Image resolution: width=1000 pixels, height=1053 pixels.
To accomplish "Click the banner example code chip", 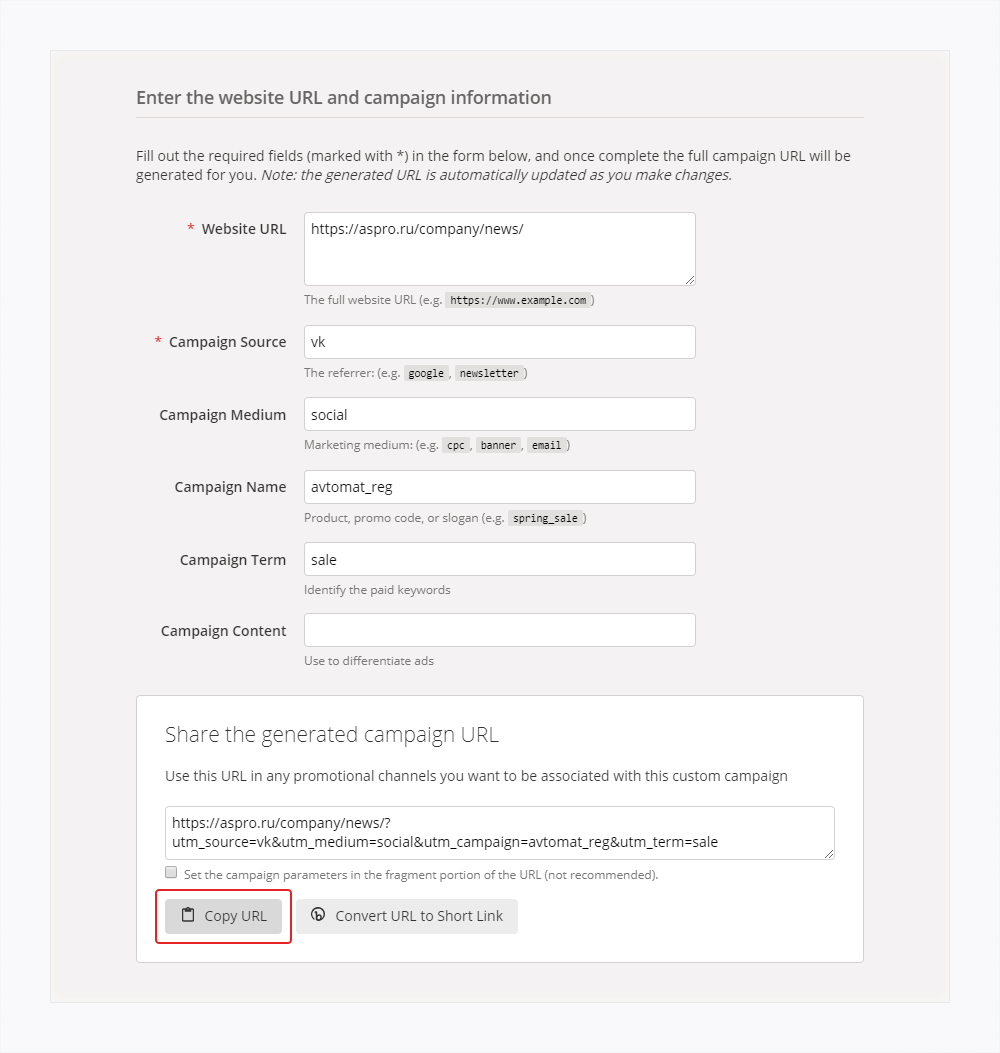I will [x=498, y=445].
